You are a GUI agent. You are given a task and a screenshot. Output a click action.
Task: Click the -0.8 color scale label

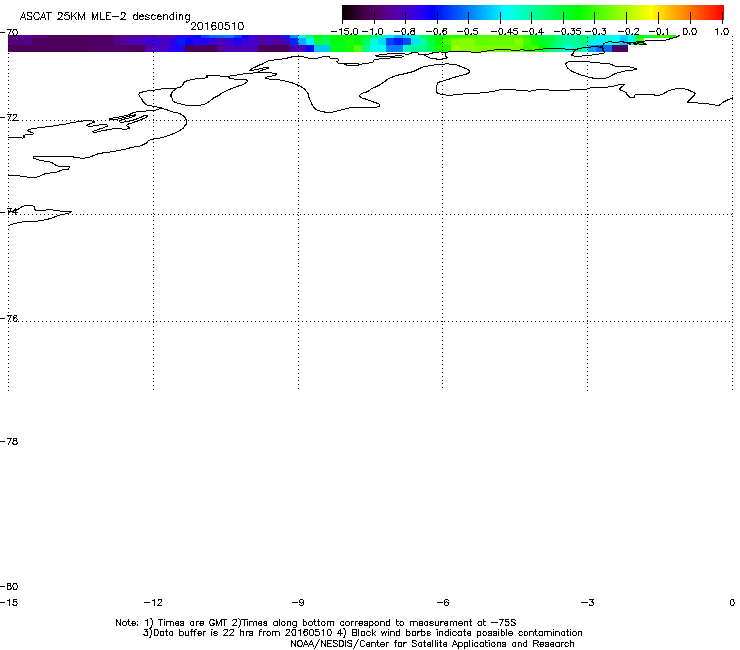[404, 32]
